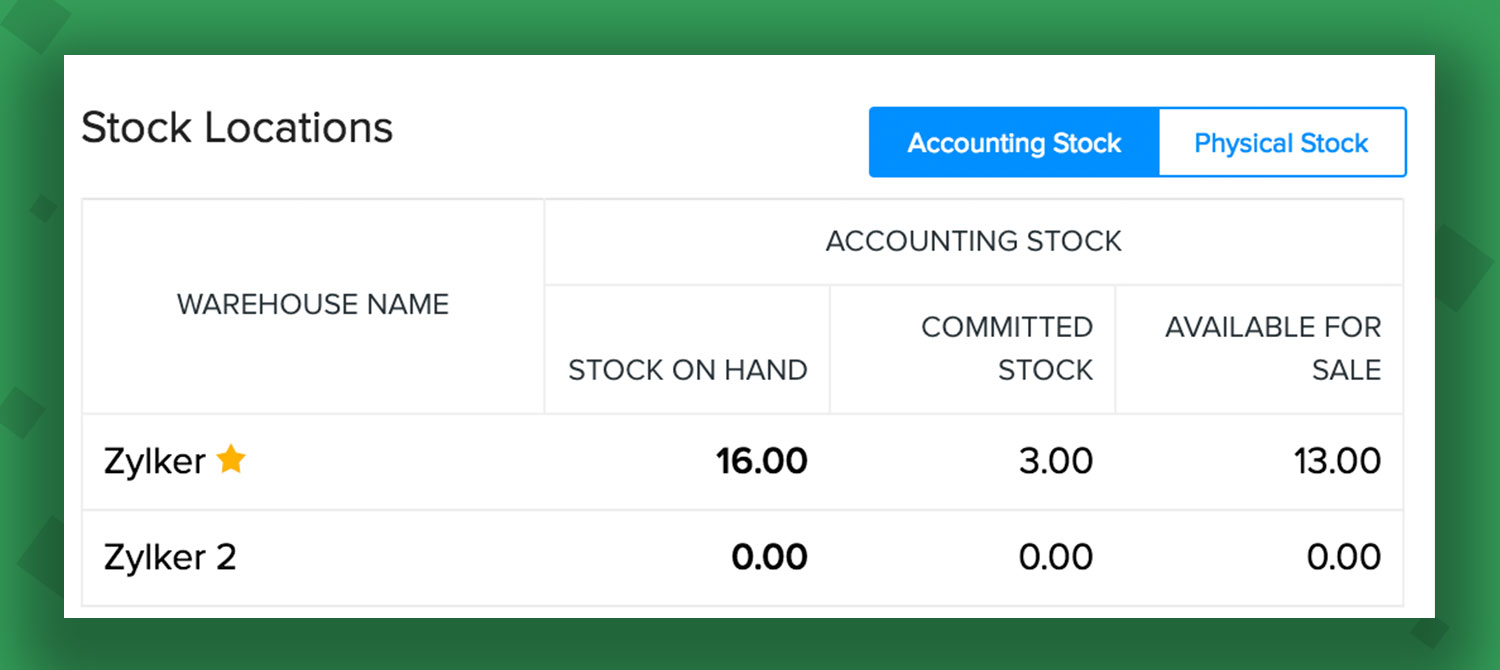Click Zylker's 16.00 stock on hand value
The width and height of the screenshot is (1500, 670).
[x=761, y=461]
